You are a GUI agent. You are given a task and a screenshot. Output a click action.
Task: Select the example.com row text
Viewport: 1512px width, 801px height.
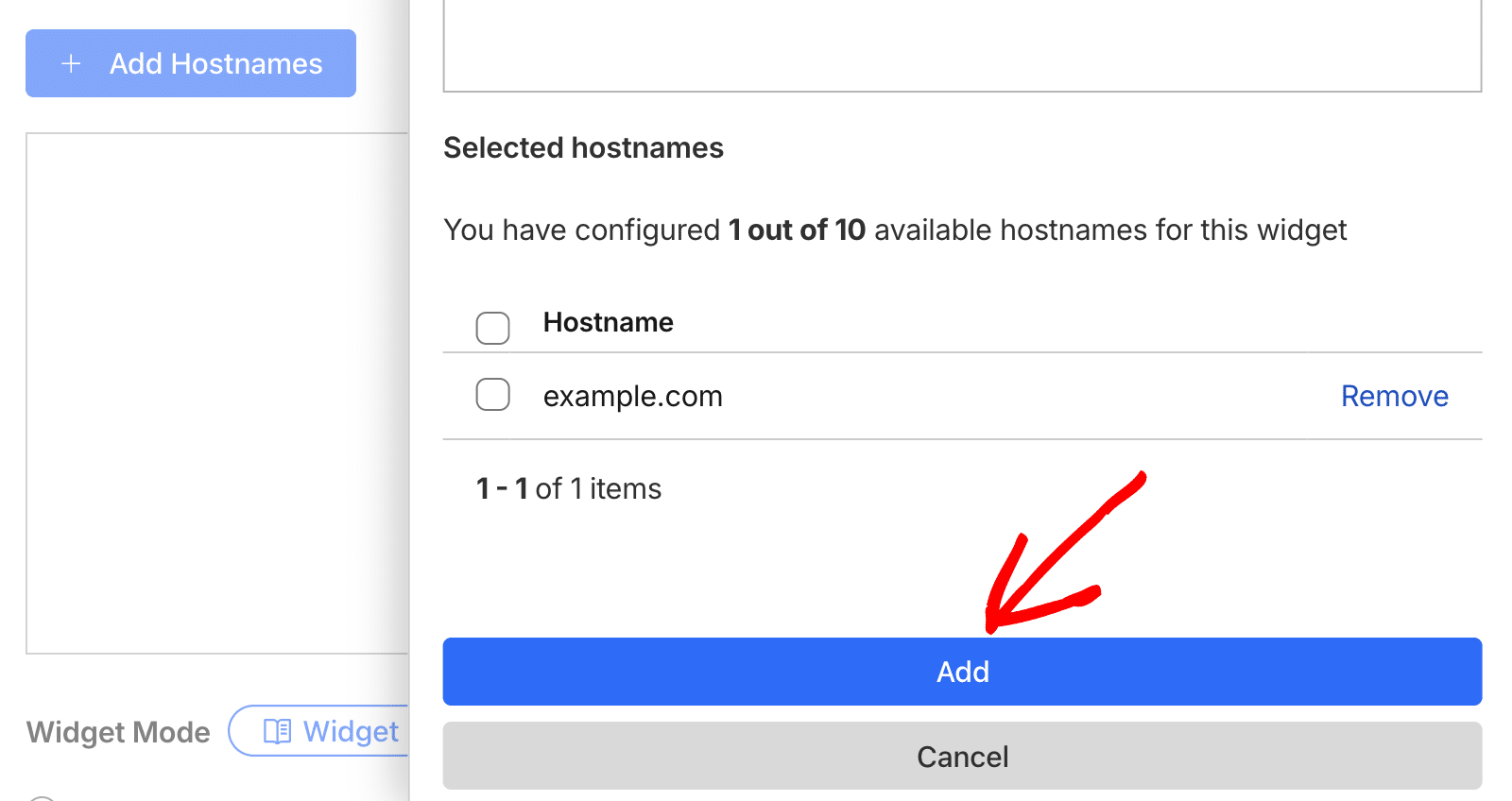(x=632, y=396)
